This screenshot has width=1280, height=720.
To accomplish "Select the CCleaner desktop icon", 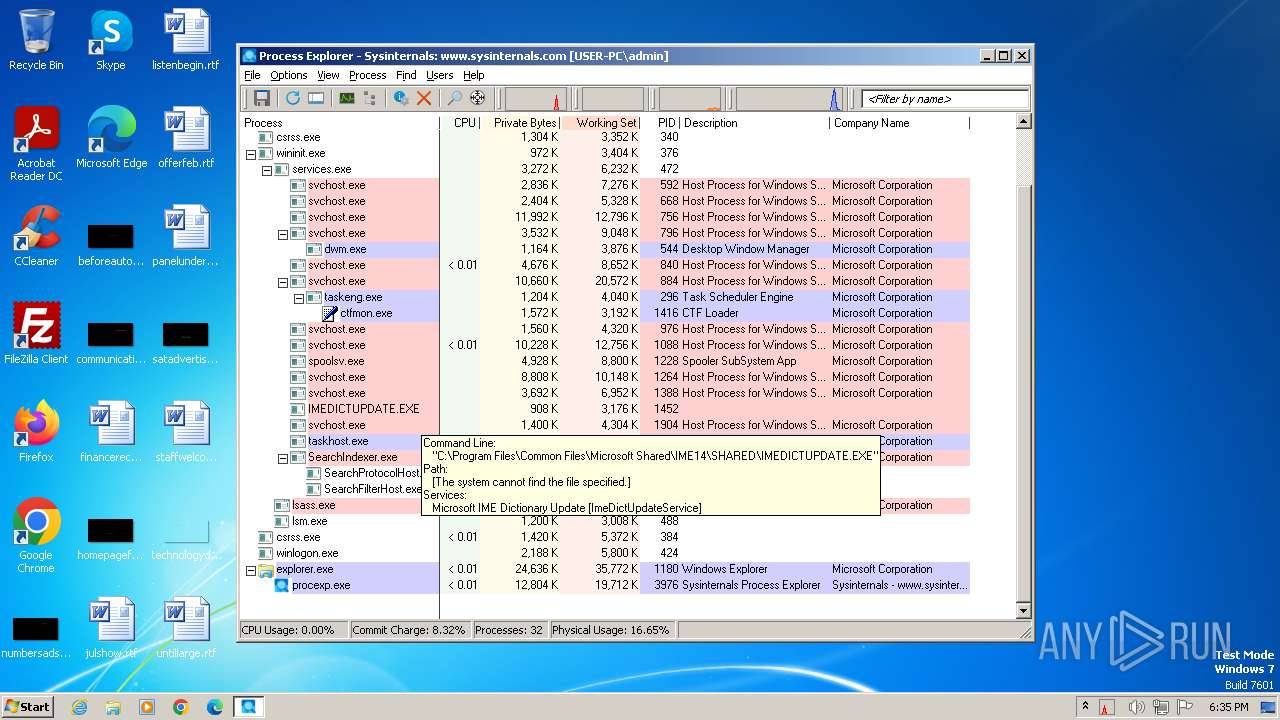I will (x=36, y=236).
